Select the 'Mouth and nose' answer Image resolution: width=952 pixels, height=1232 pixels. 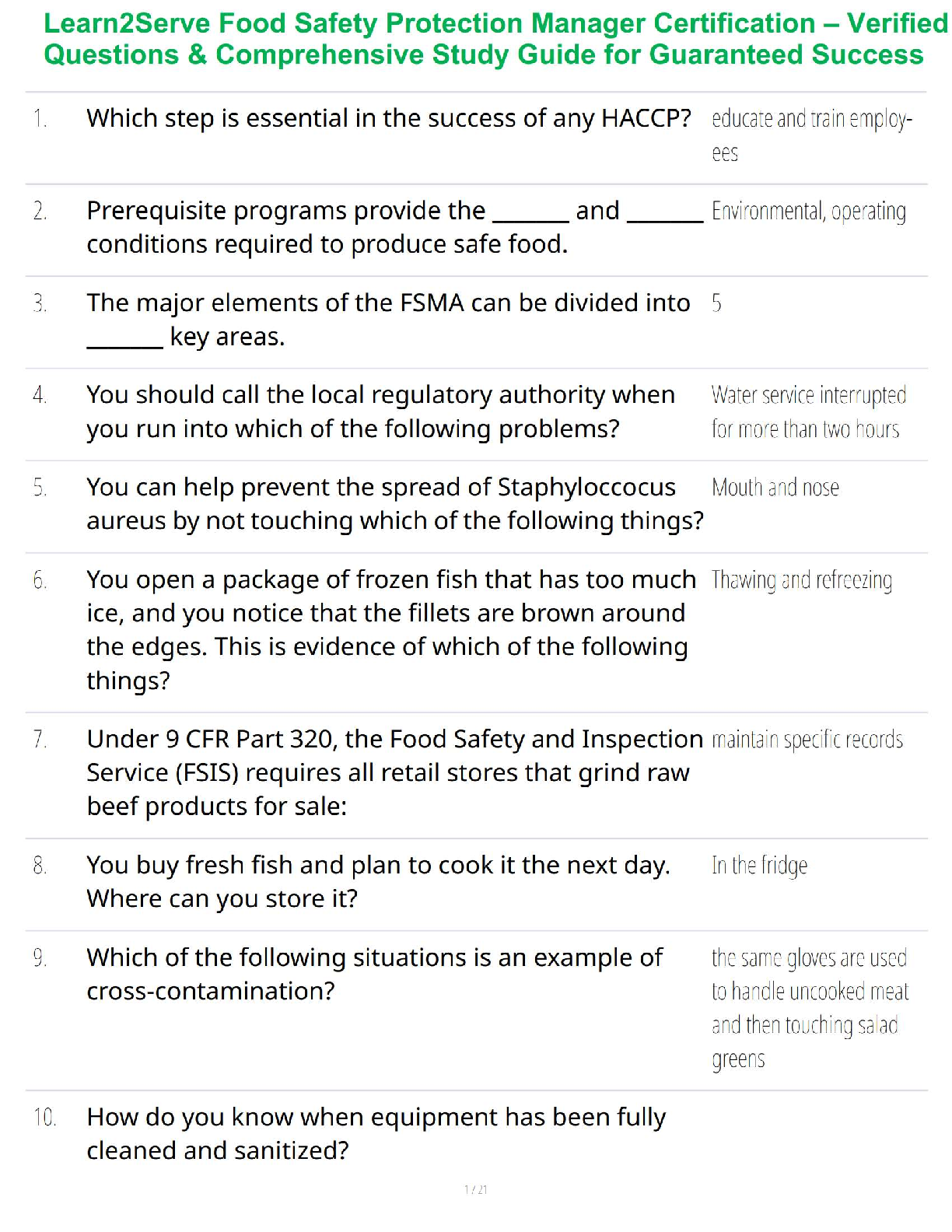tap(775, 488)
